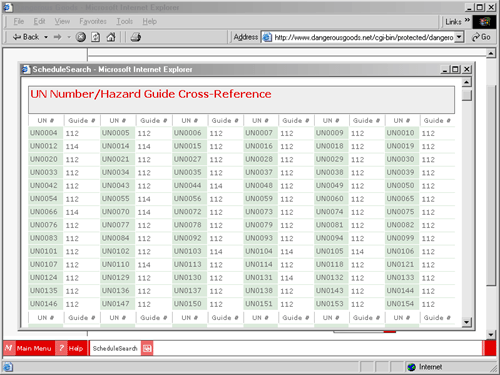Image resolution: width=500 pixels, height=375 pixels.
Task: Click main window scrollbar up arrow
Action: click(491, 53)
